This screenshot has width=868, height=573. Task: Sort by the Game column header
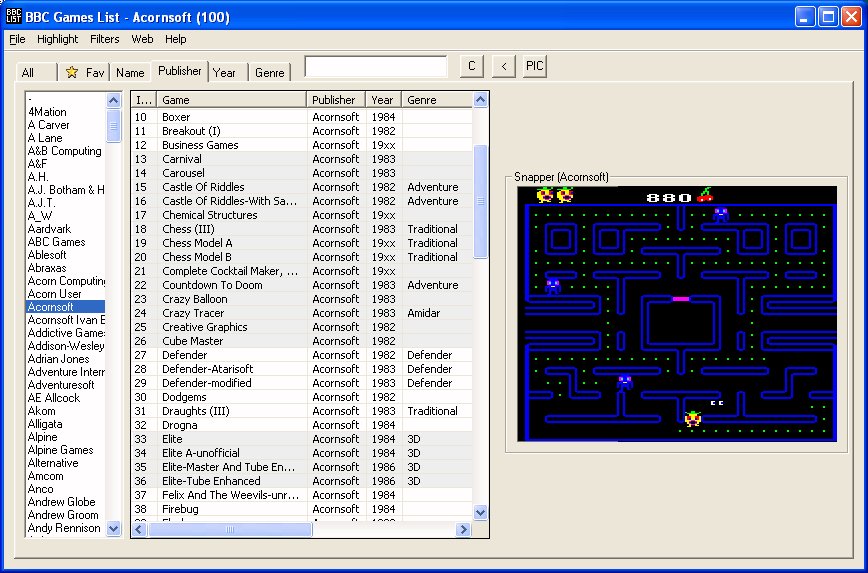pyautogui.click(x=231, y=100)
